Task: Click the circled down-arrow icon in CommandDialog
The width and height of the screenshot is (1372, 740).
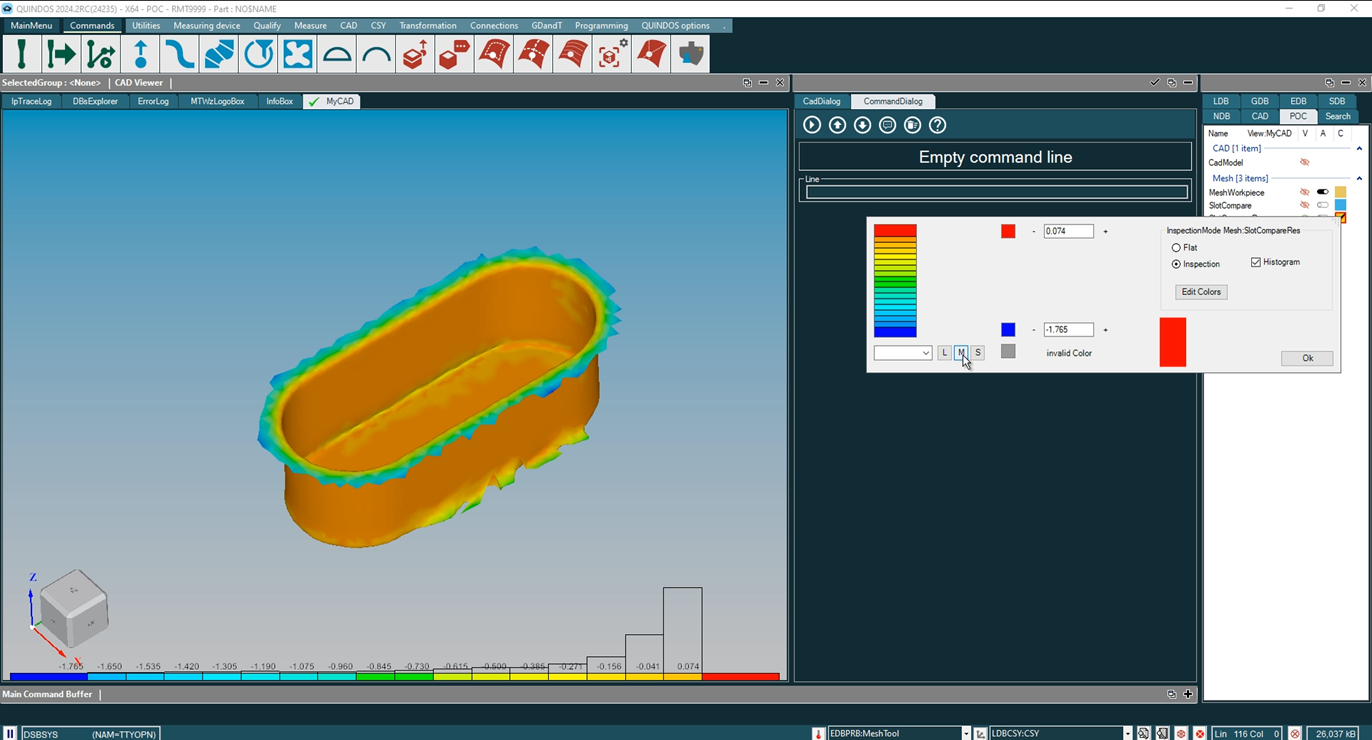Action: click(x=862, y=125)
